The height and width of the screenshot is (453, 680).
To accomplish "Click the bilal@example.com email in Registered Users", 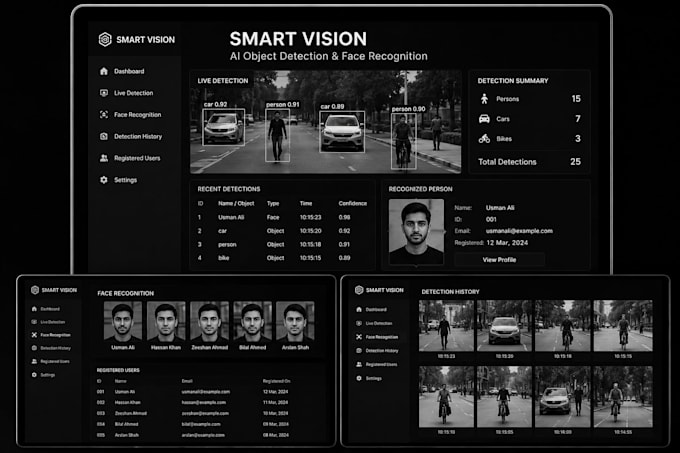I will [x=201, y=424].
